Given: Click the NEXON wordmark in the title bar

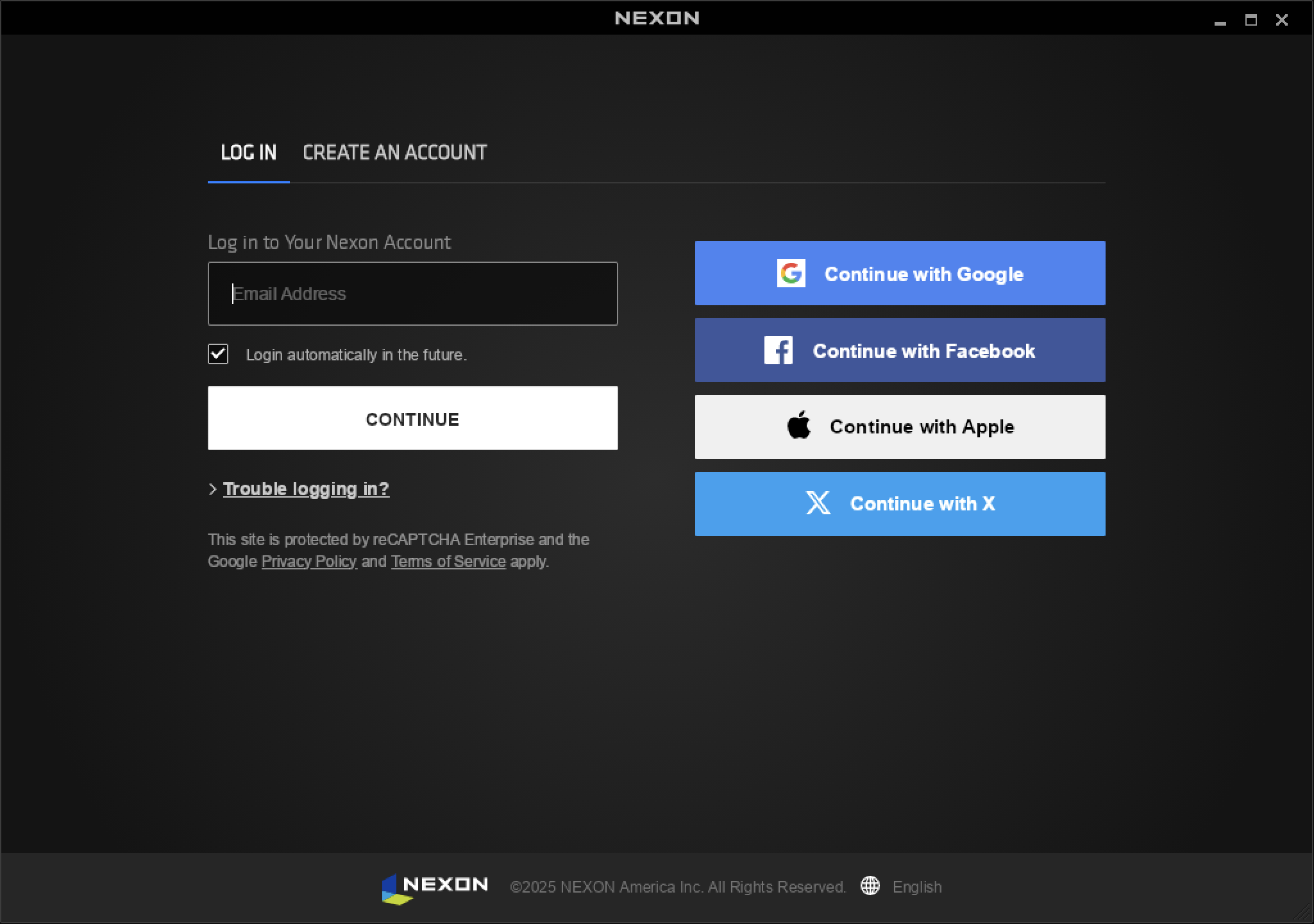Looking at the screenshot, I should (656, 17).
